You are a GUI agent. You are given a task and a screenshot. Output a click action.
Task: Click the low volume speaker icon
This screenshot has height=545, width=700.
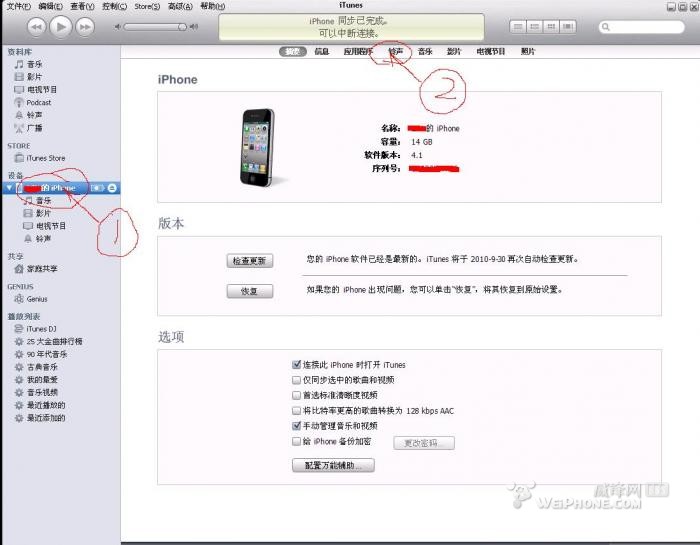coord(117,27)
